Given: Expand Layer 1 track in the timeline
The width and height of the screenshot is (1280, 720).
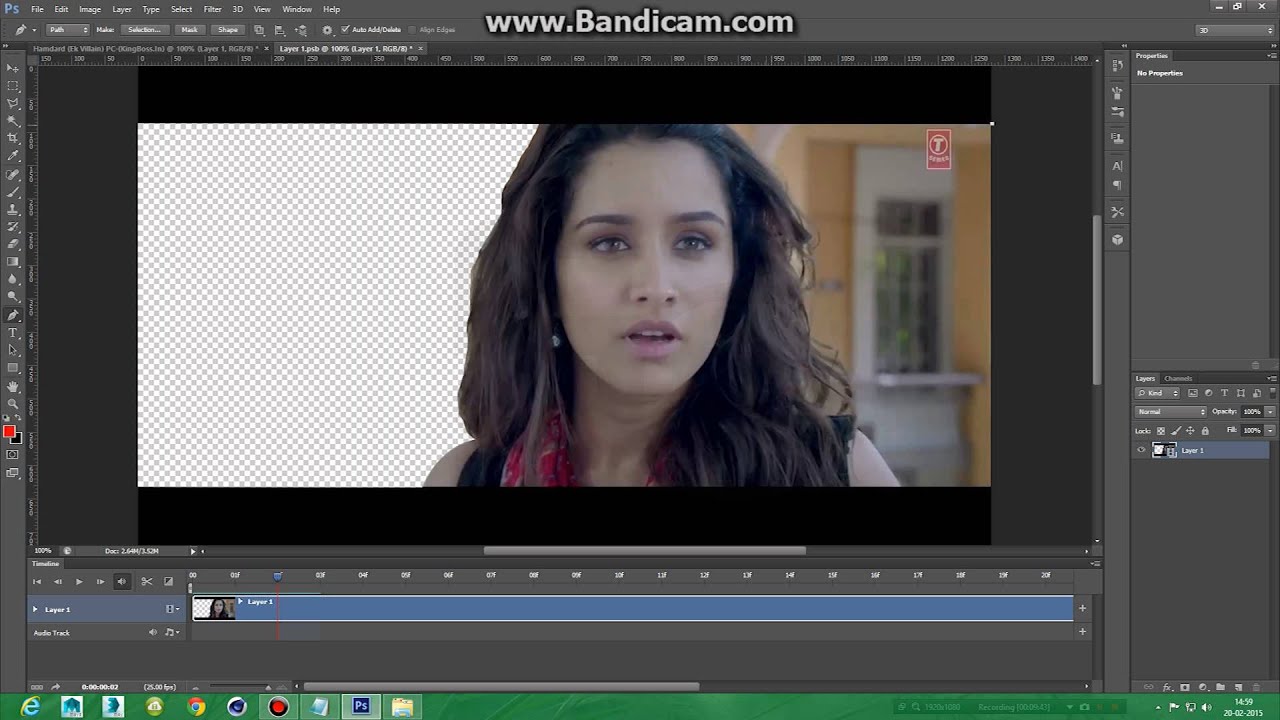Looking at the screenshot, I should coord(35,609).
